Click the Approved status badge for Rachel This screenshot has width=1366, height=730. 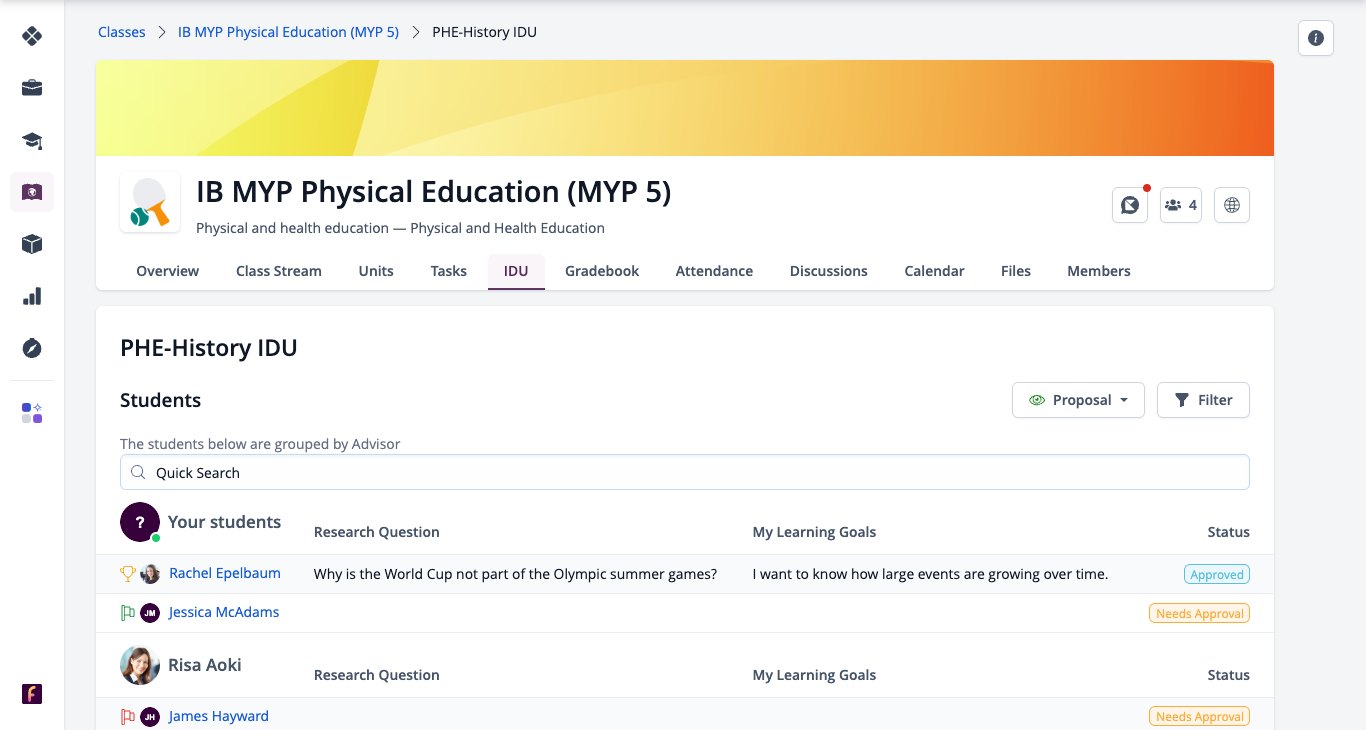(1217, 574)
